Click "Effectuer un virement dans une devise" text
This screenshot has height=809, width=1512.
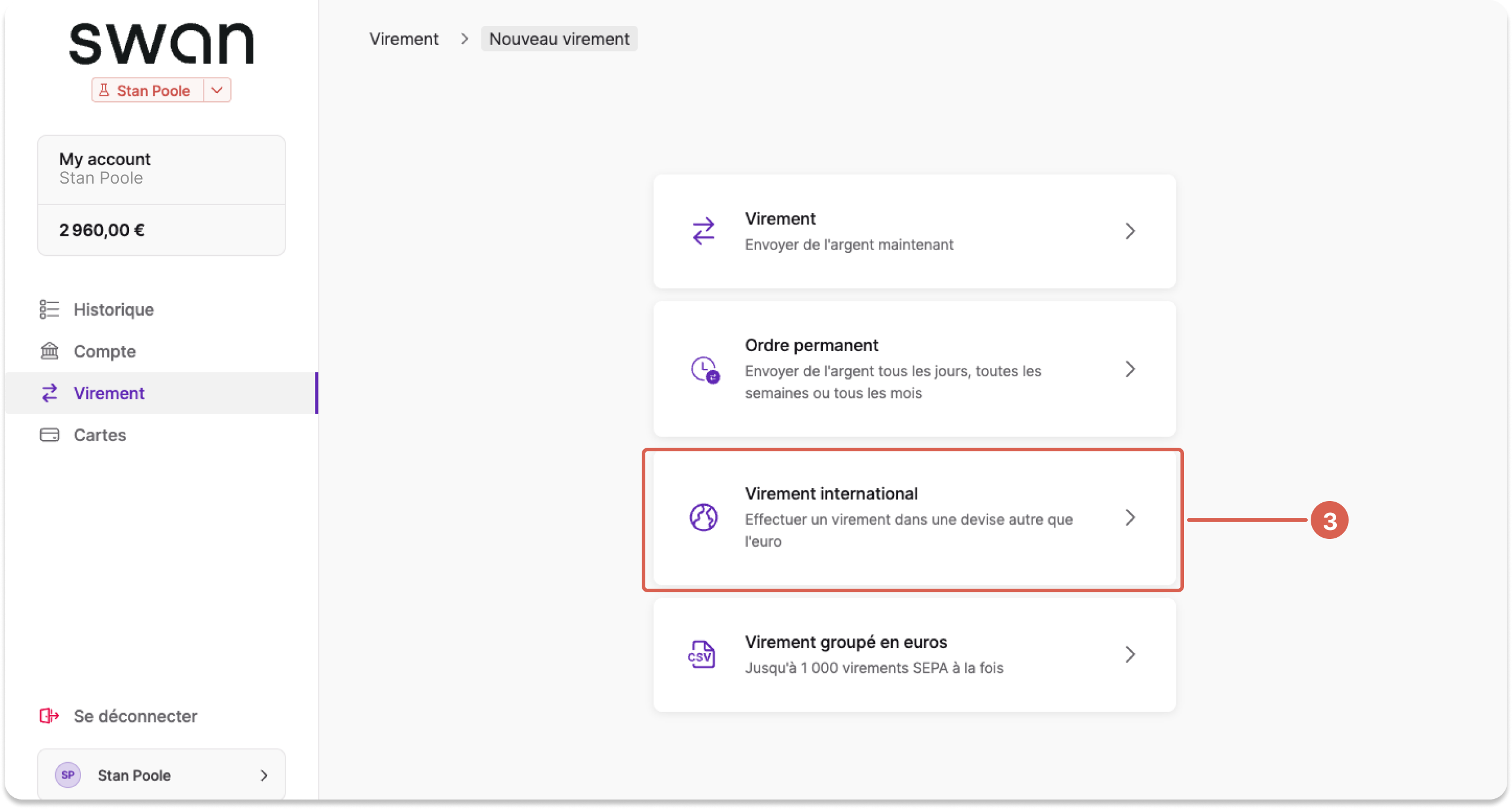tap(909, 530)
